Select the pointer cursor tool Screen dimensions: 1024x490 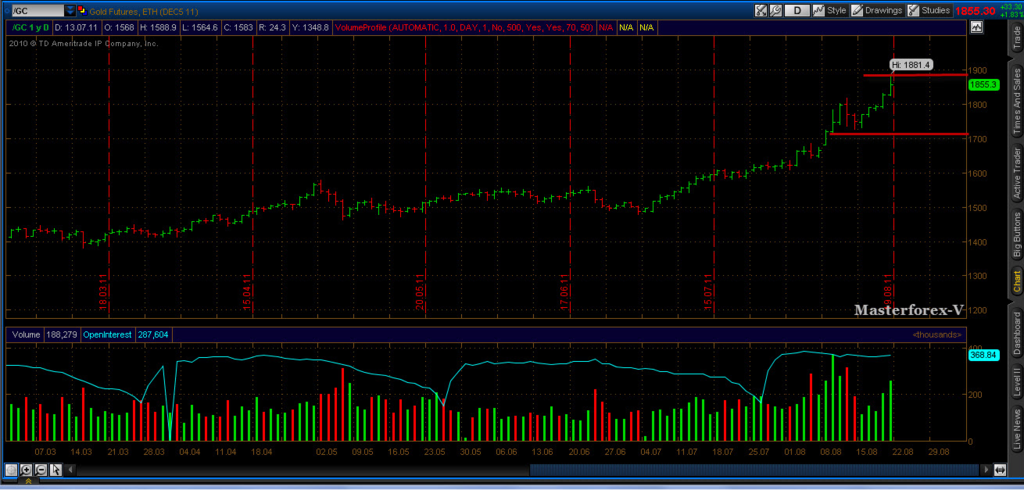pos(55,469)
